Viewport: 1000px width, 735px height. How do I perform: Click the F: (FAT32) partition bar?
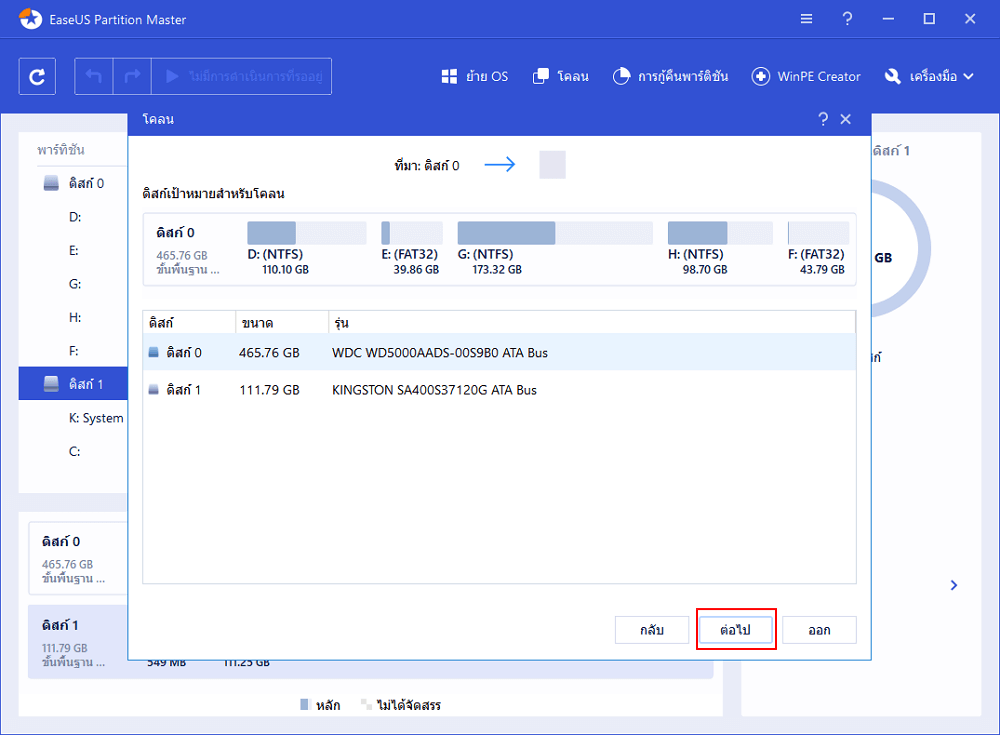pyautogui.click(x=818, y=233)
